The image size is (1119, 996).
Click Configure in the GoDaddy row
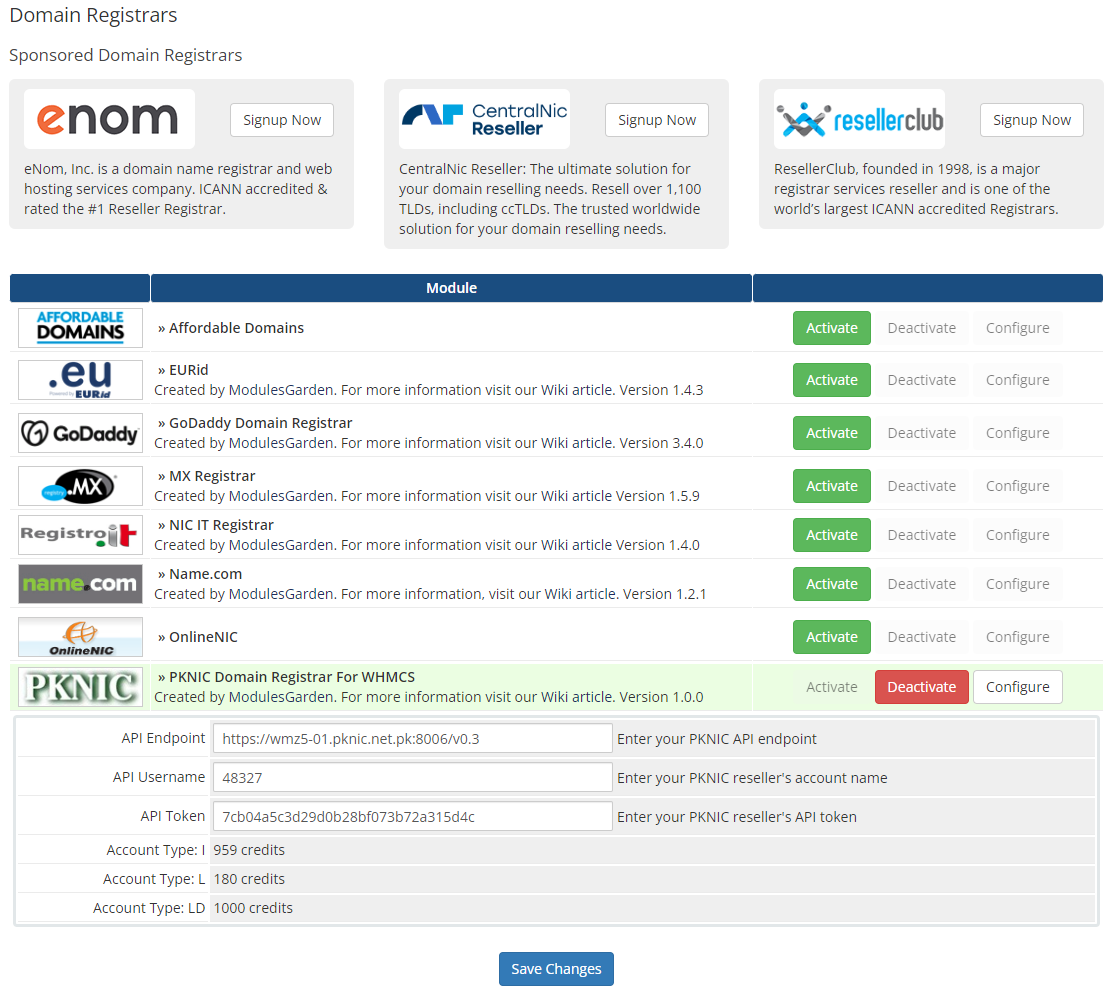[1018, 433]
